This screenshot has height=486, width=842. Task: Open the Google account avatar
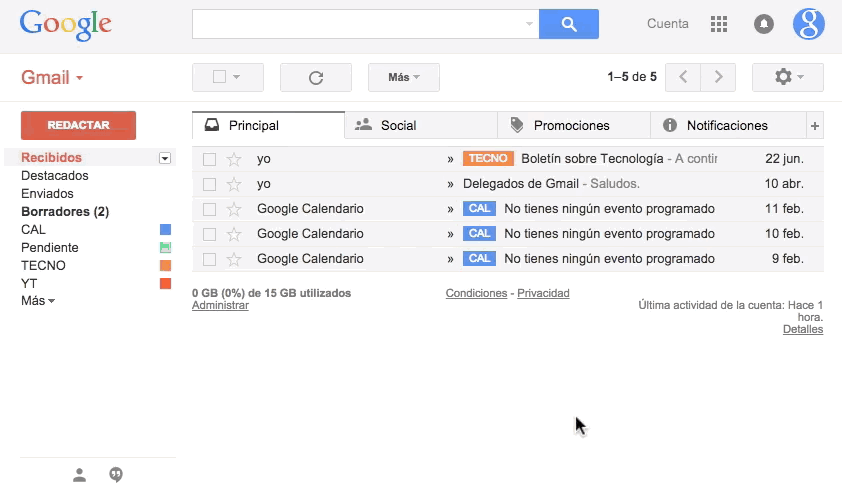tap(808, 24)
